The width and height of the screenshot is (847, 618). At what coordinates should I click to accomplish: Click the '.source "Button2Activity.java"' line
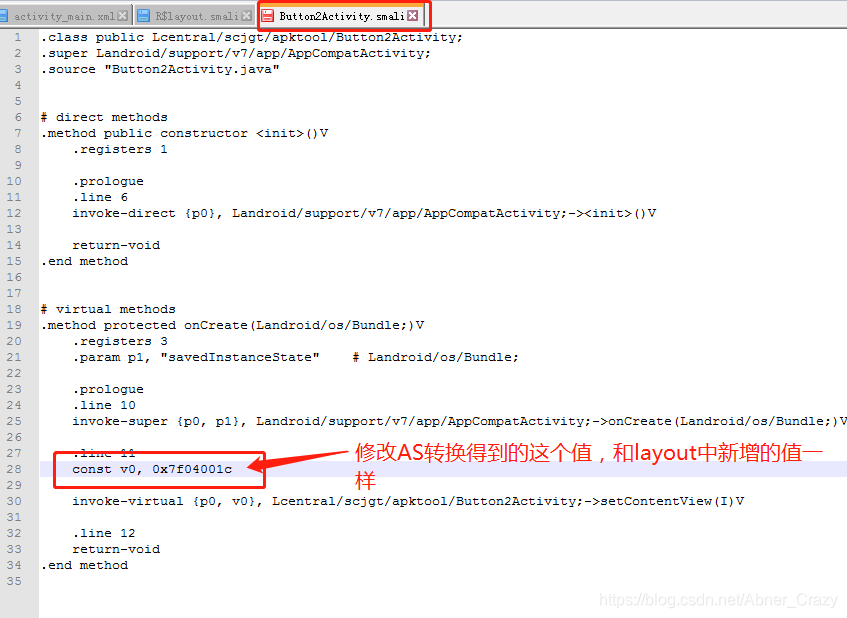click(x=160, y=69)
